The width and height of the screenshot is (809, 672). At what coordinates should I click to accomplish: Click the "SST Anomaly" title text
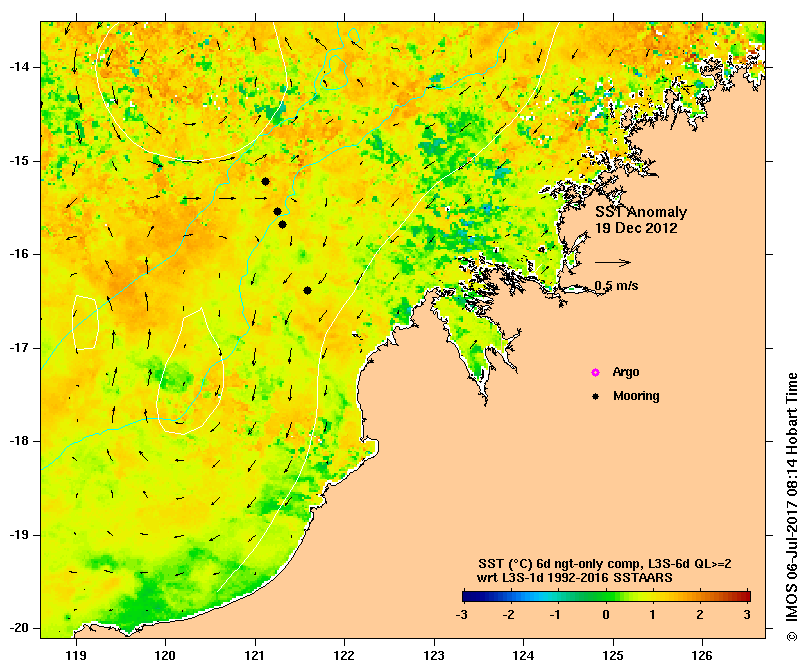pyautogui.click(x=641, y=212)
